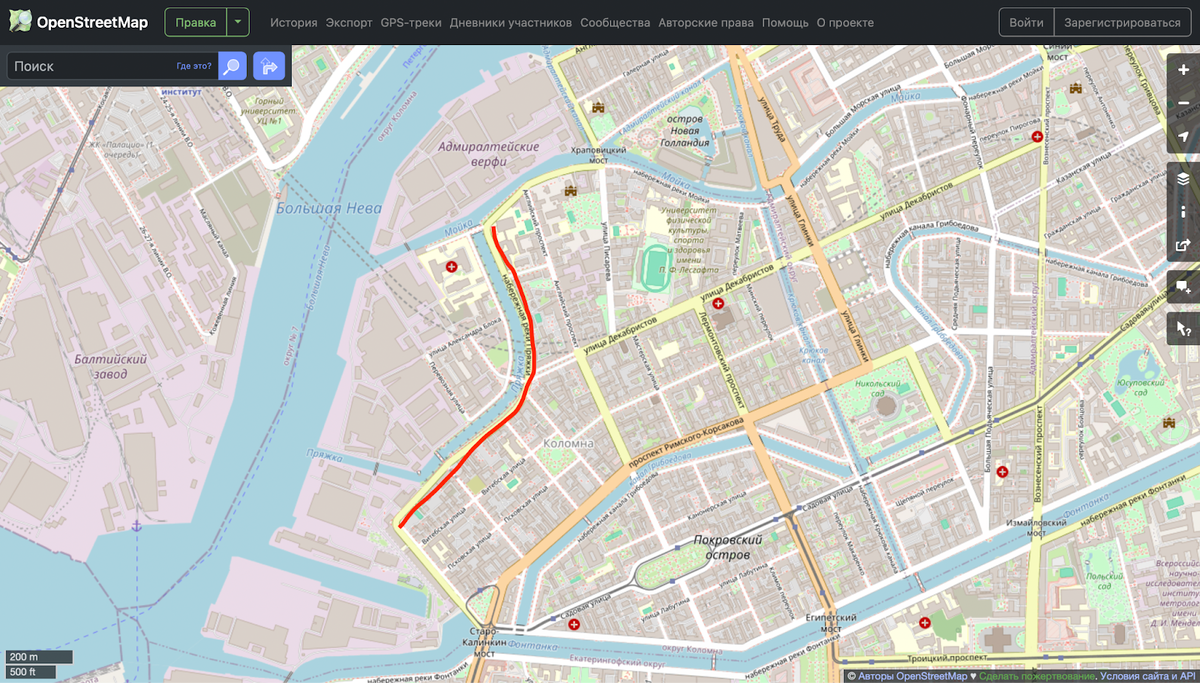
Task: Open GPS-треки in the header
Action: 411,22
